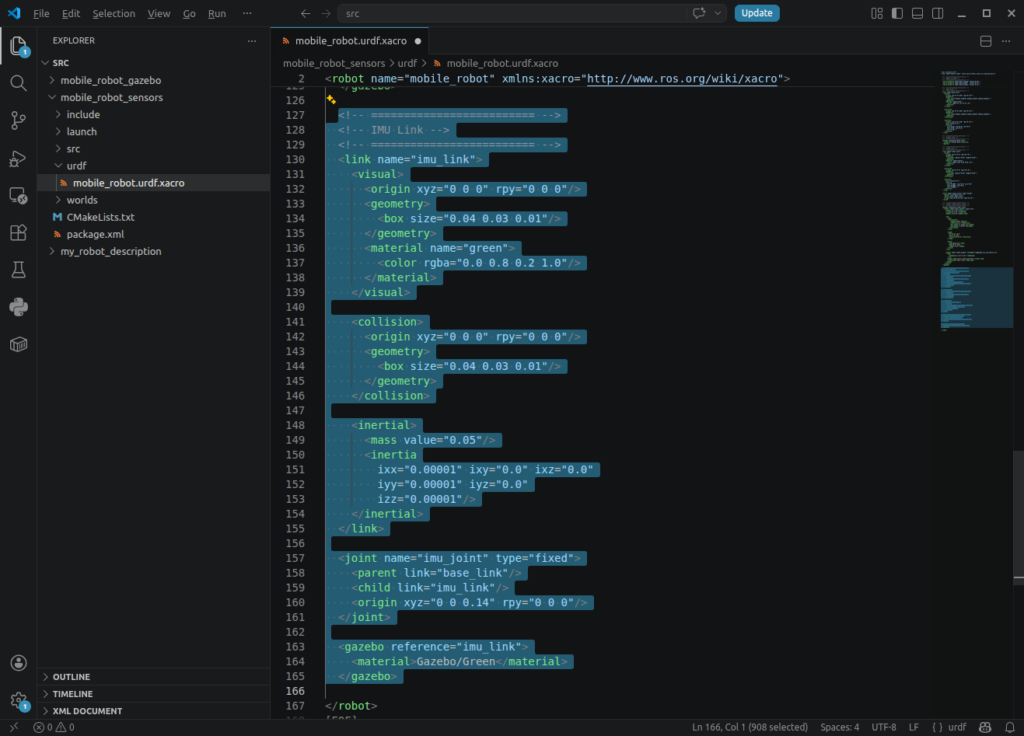Image resolution: width=1024 pixels, height=736 pixels.
Task: Select the mobile_robot.urdf.xacro editor tab
Action: (x=350, y=40)
